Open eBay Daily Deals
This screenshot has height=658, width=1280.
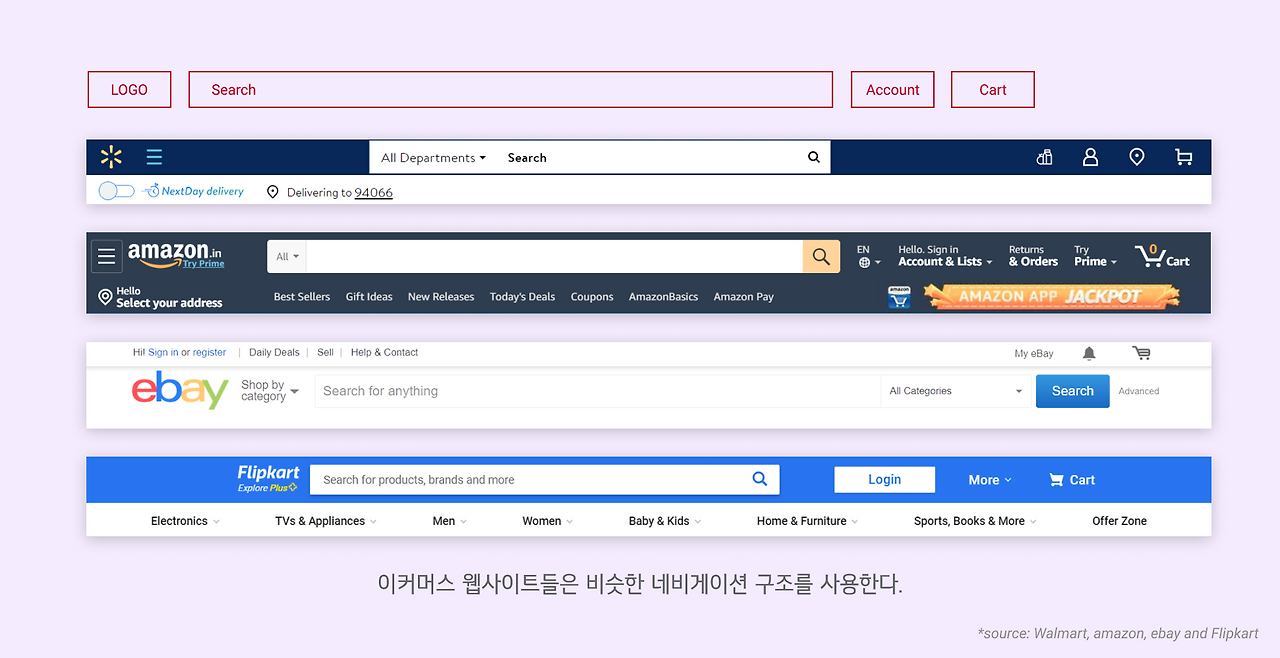tap(274, 353)
